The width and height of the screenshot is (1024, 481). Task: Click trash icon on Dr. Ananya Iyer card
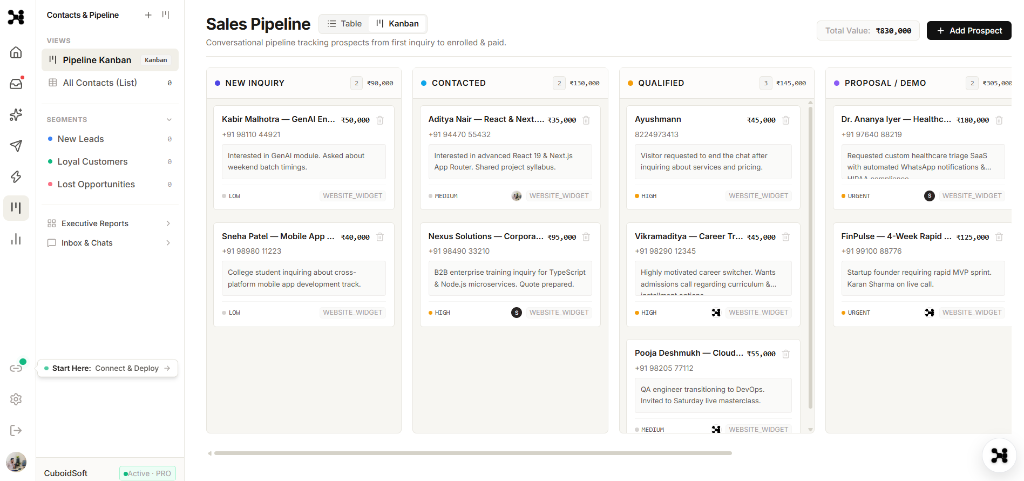999,120
